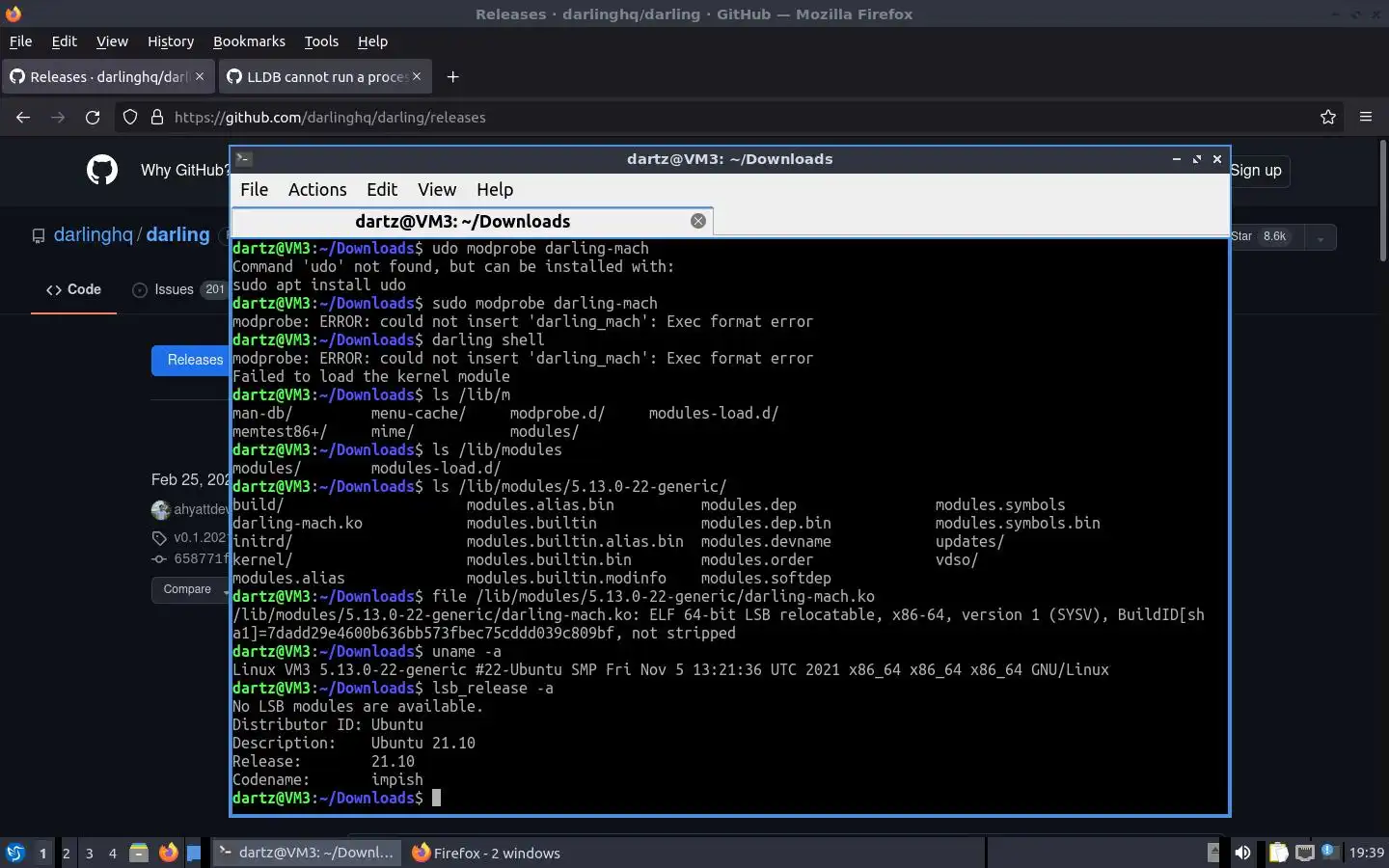The width and height of the screenshot is (1389, 868).
Task: Reload the page in Firefox
Action: pos(93,117)
